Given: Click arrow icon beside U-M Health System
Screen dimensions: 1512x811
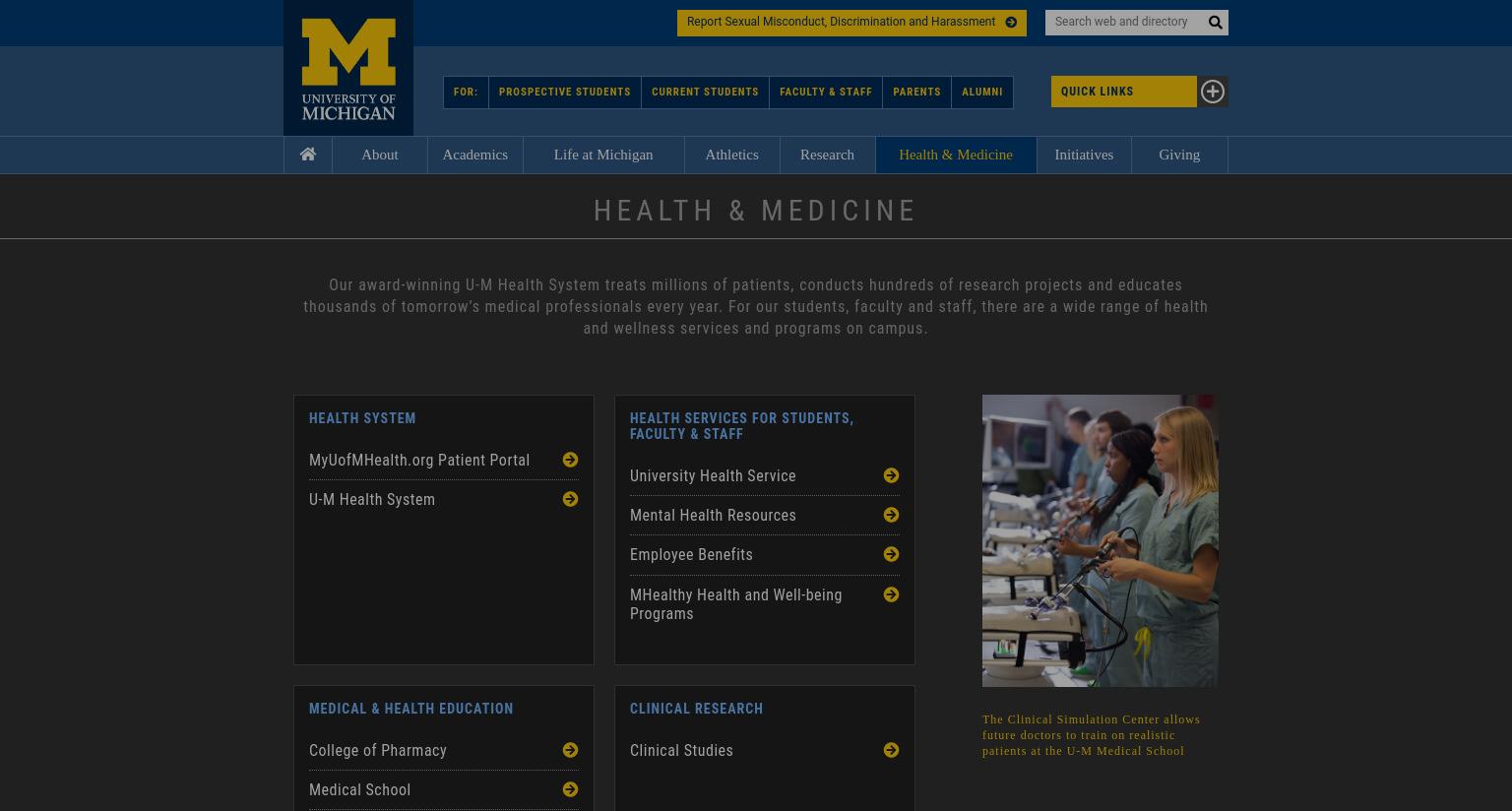Looking at the screenshot, I should tap(570, 499).
